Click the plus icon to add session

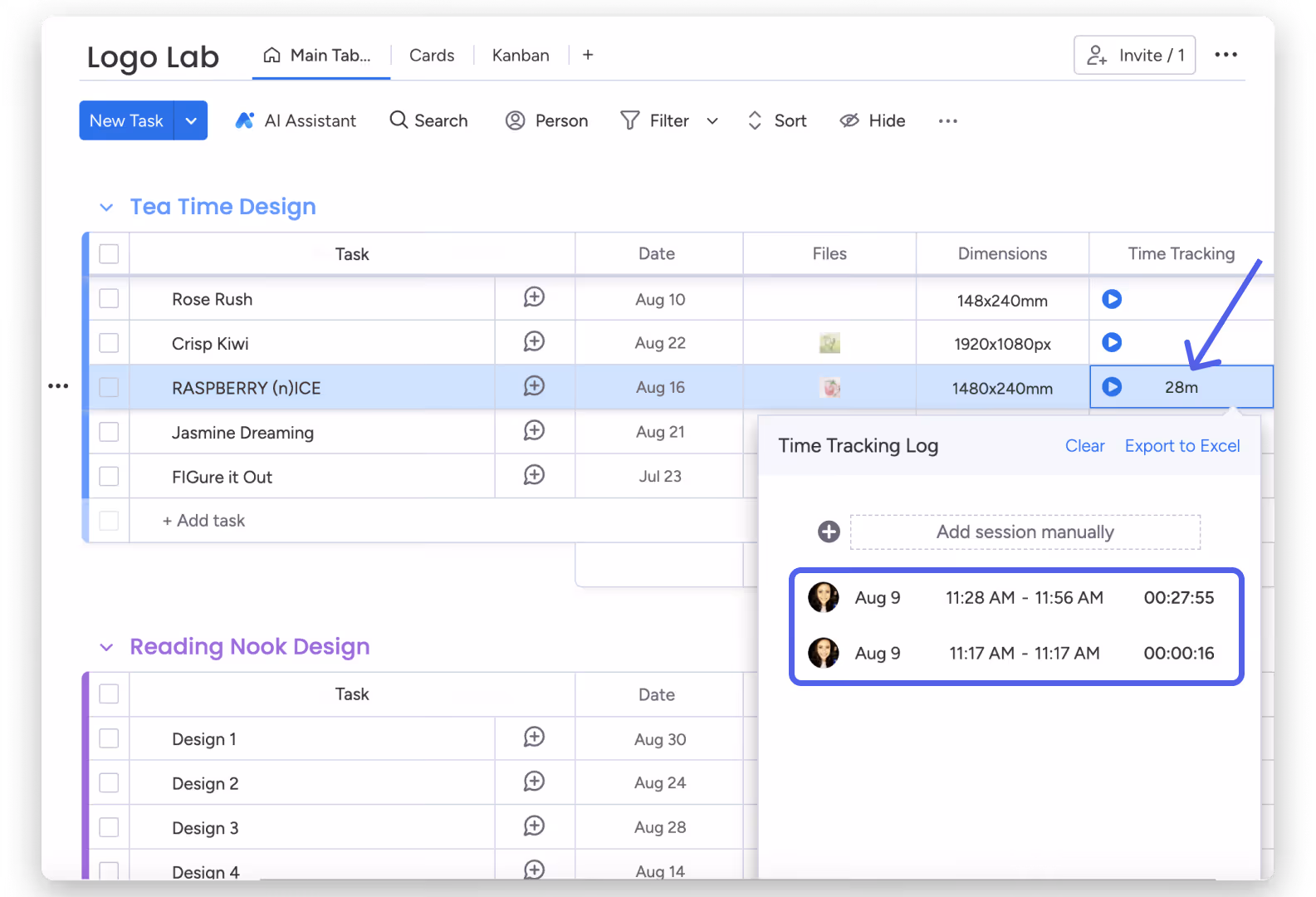pyautogui.click(x=829, y=532)
